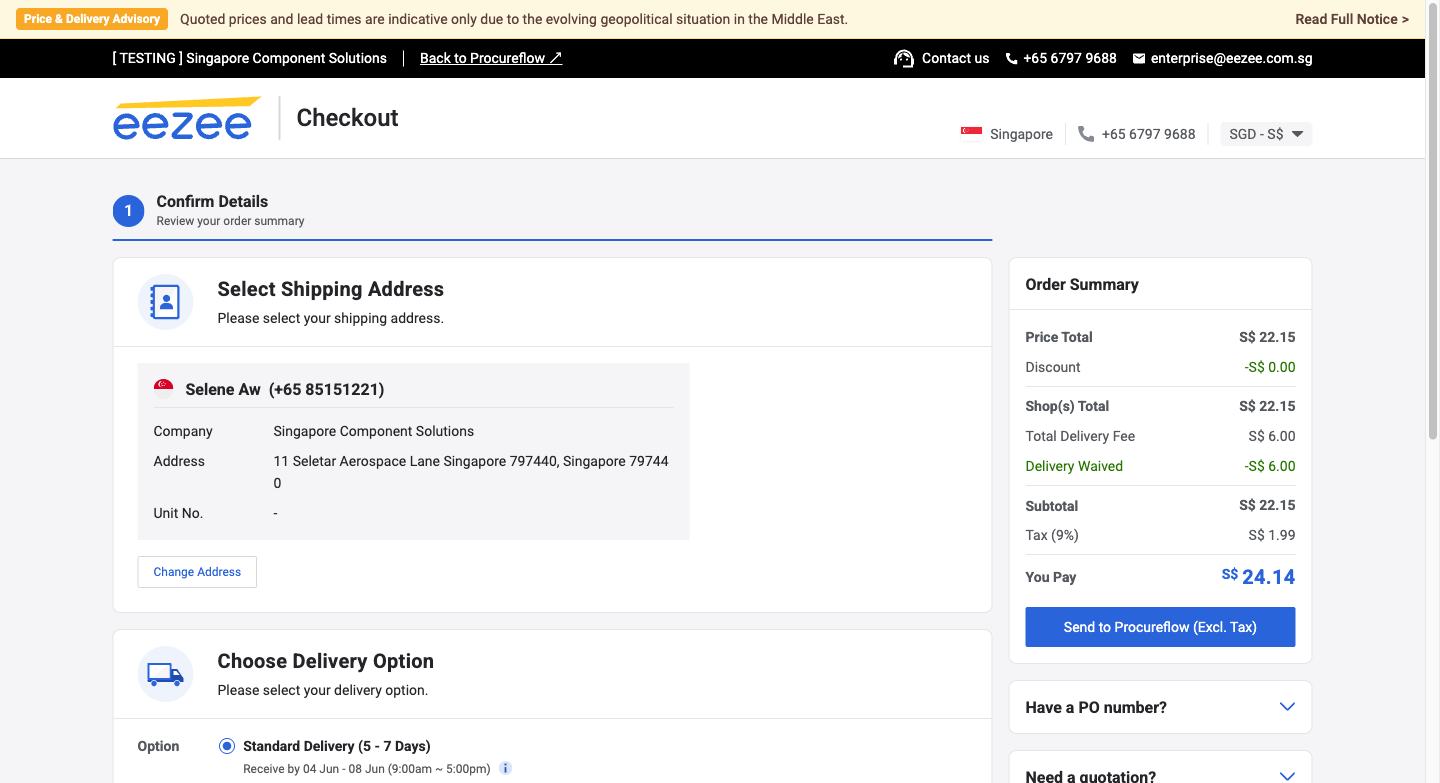Viewport: 1440px width, 783px height.
Task: Click the delivery truck icon
Action: click(165, 674)
